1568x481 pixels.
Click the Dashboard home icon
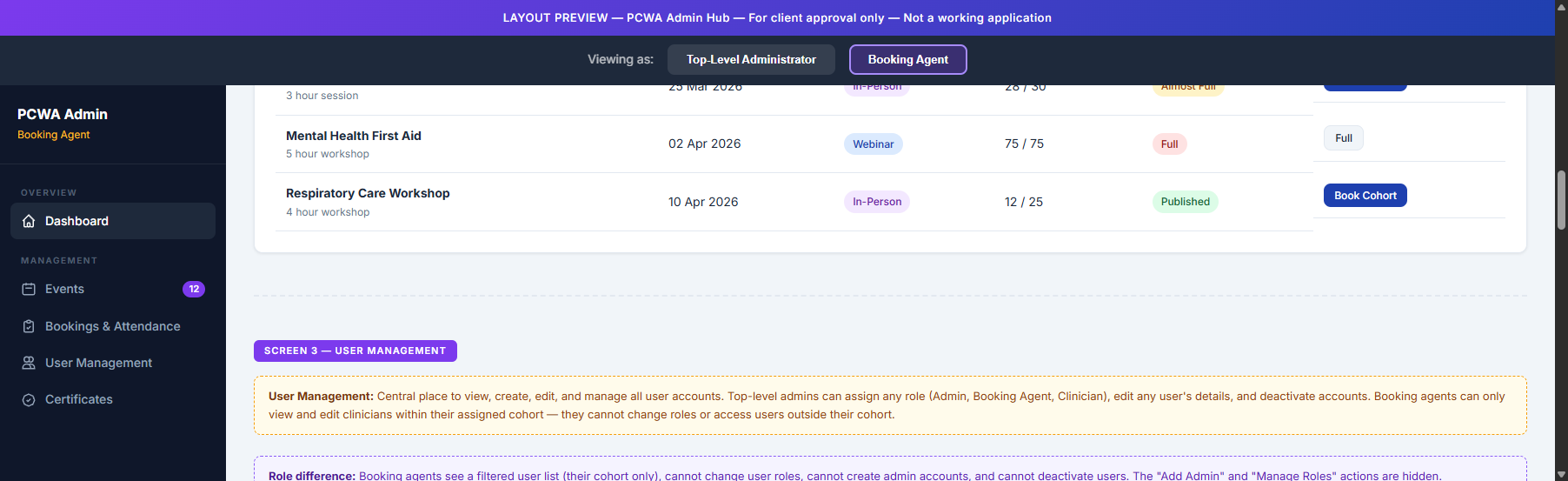click(29, 221)
